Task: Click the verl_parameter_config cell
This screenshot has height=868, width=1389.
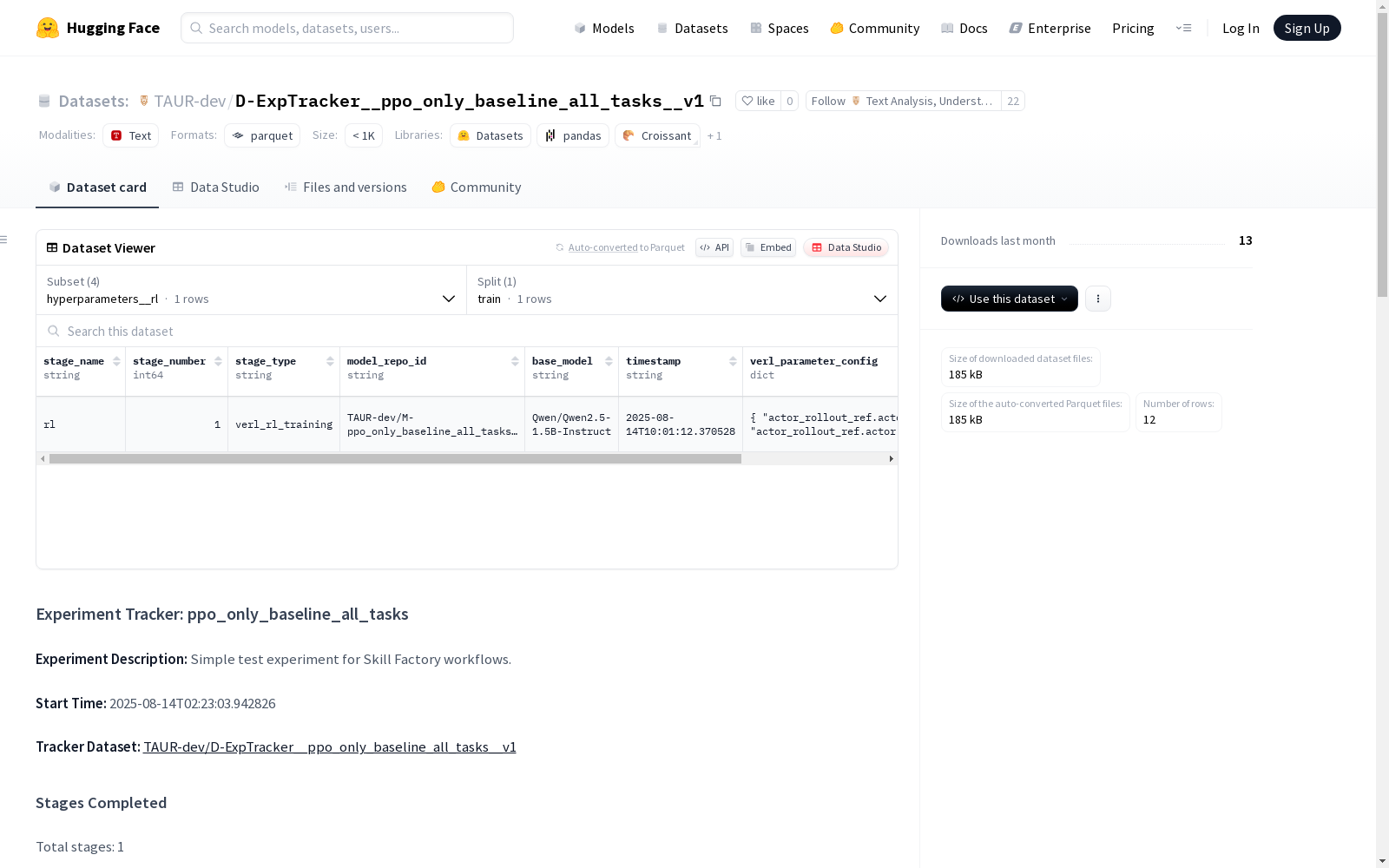Action: pyautogui.click(x=820, y=424)
